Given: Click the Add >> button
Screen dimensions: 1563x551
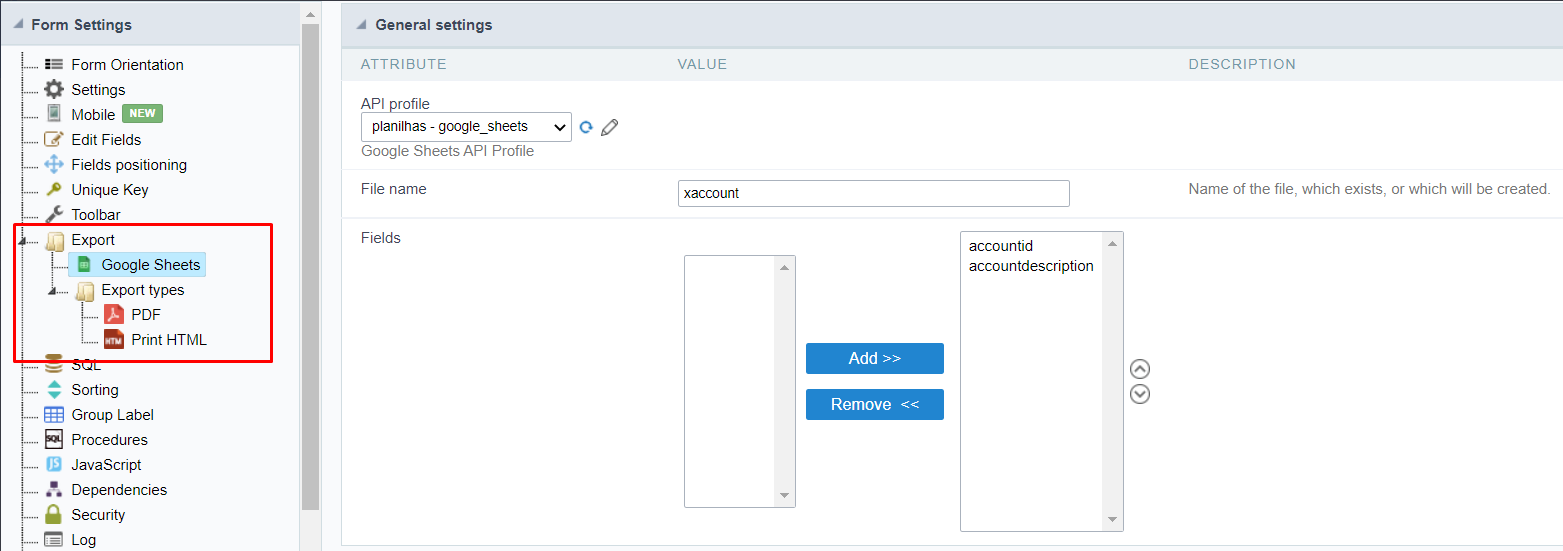Looking at the screenshot, I should pos(875,358).
